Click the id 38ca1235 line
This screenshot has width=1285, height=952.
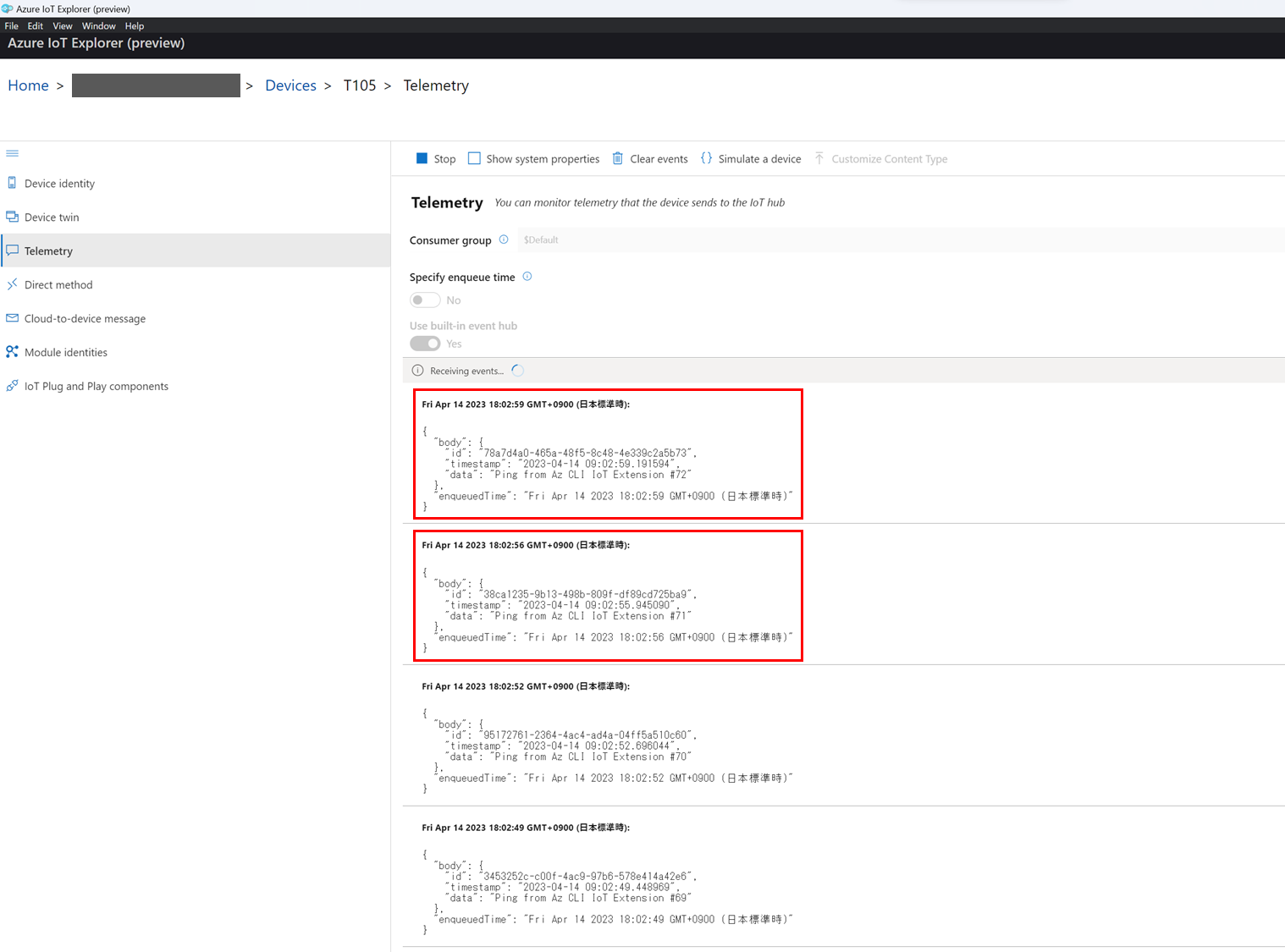573,594
